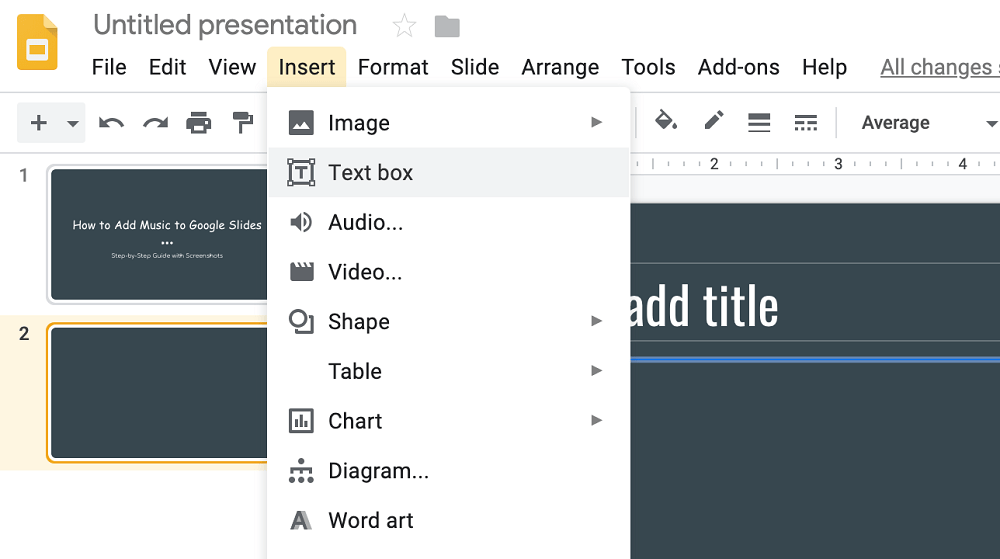Click the All changes saved link
This screenshot has height=559, width=1000.
(940, 67)
